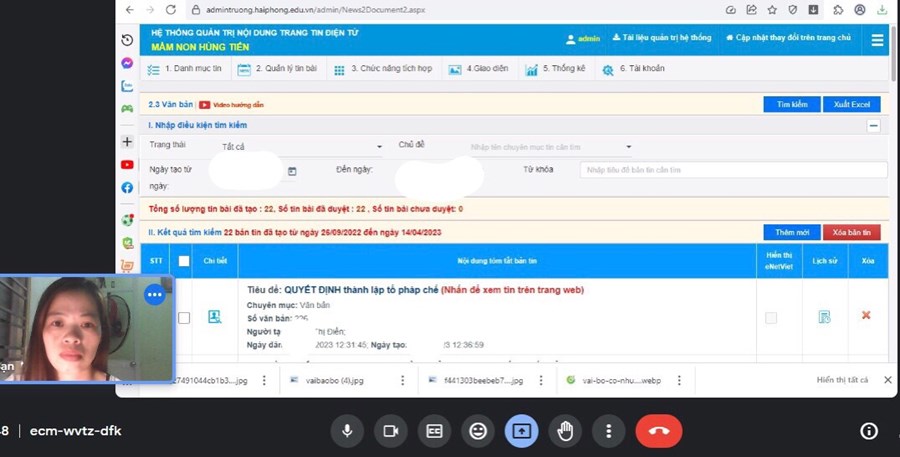Delete the document with the red X
Screen dimensions: 900x457
pyautogui.click(x=866, y=315)
